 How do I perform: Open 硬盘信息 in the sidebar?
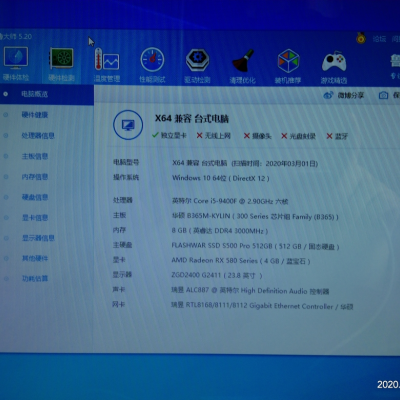tap(35, 197)
